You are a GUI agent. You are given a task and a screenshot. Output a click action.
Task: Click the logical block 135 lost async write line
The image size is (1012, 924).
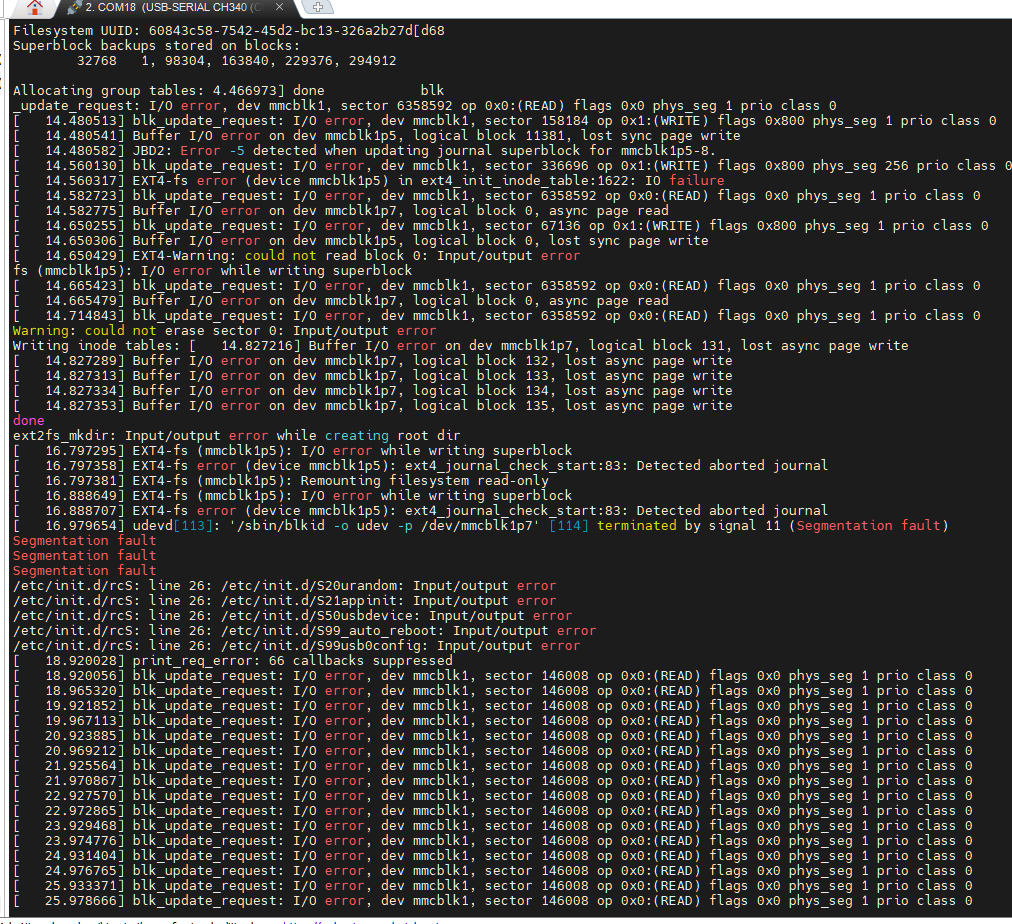pyautogui.click(x=372, y=405)
